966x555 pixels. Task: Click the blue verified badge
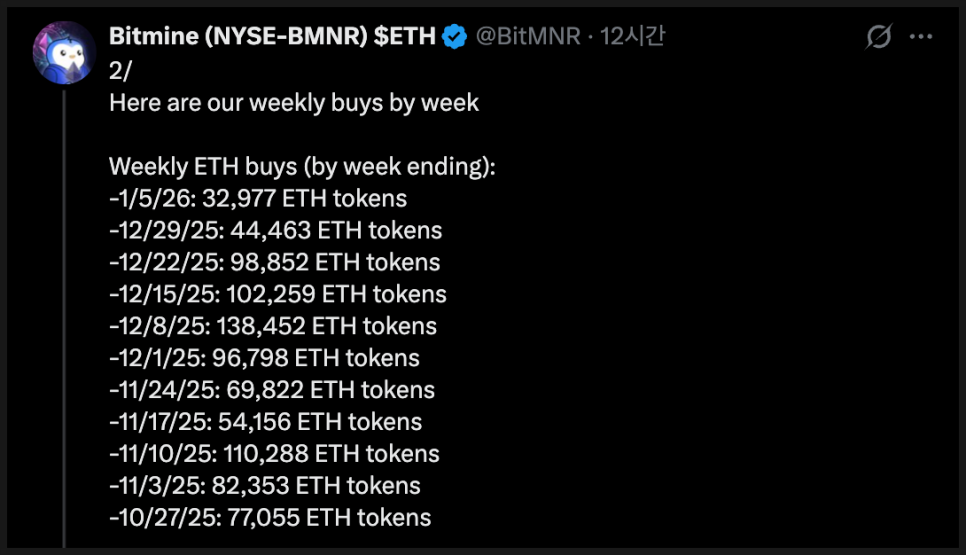455,38
